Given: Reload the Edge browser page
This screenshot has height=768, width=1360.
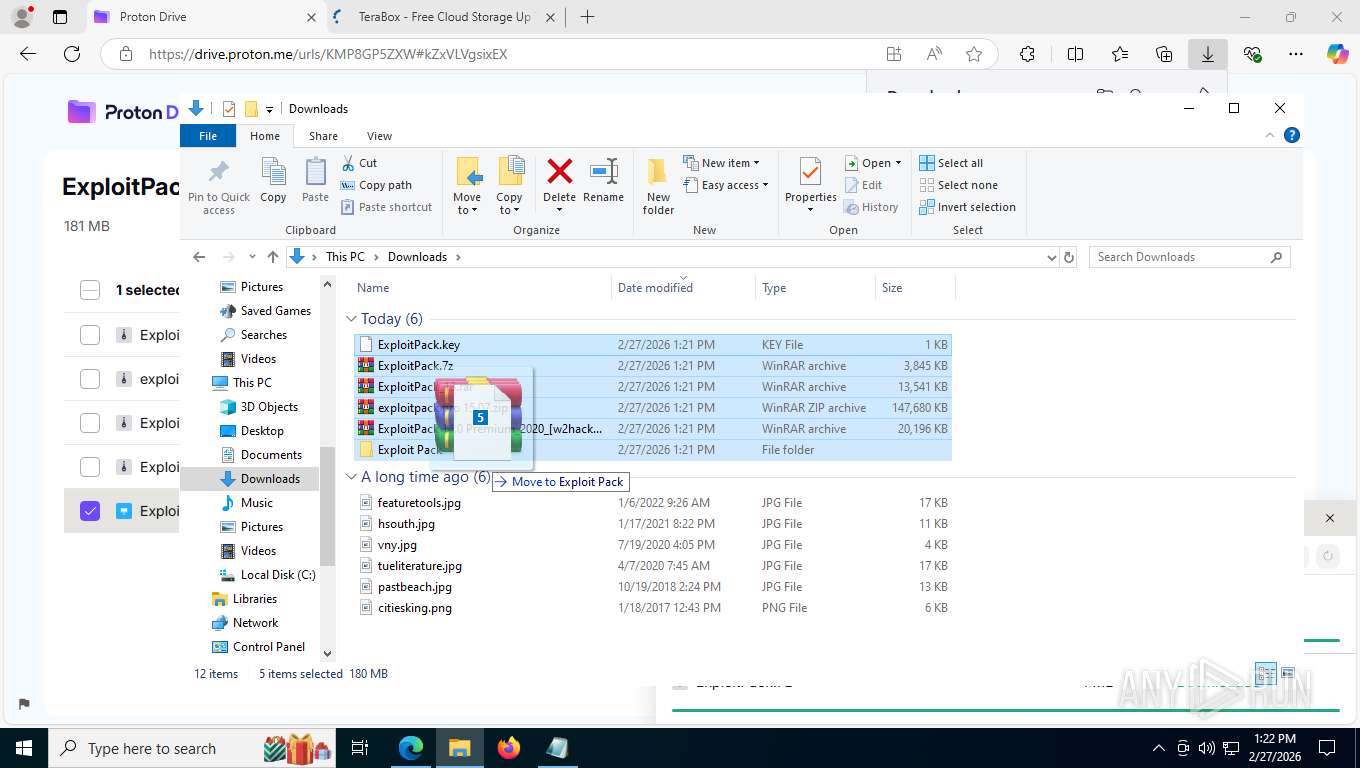Looking at the screenshot, I should [72, 54].
